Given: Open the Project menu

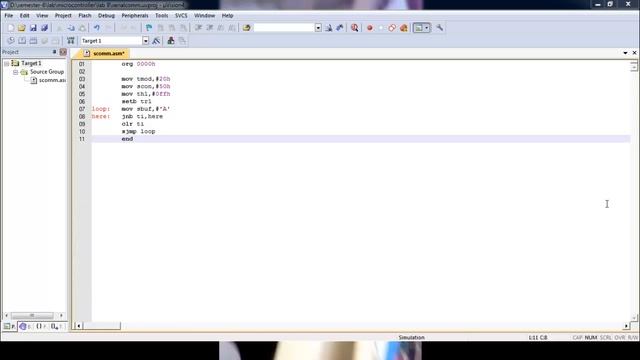Looking at the screenshot, I should tap(63, 16).
